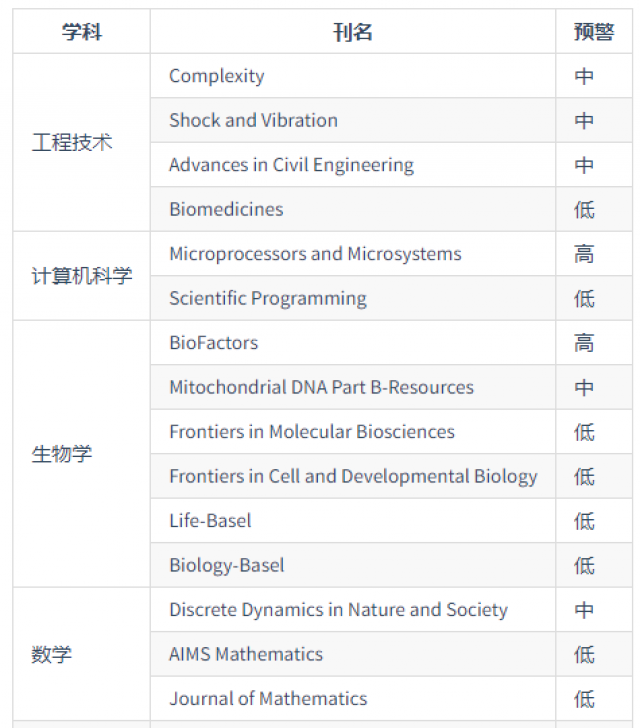Select Scientific Programming table cell
Image resolution: width=640 pixels, height=728 pixels.
[x=267, y=298]
